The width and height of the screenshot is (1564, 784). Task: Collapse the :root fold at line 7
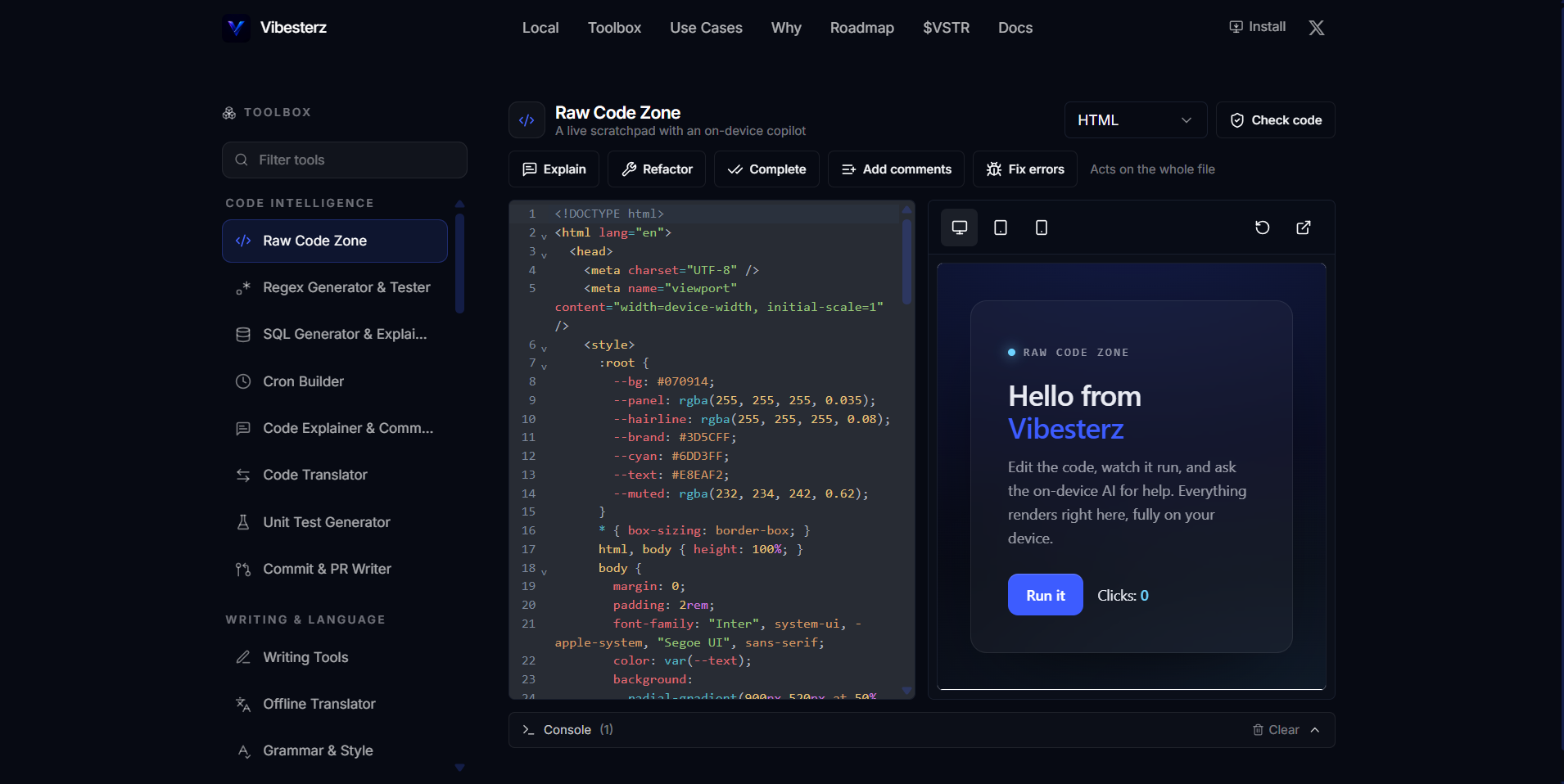544,366
